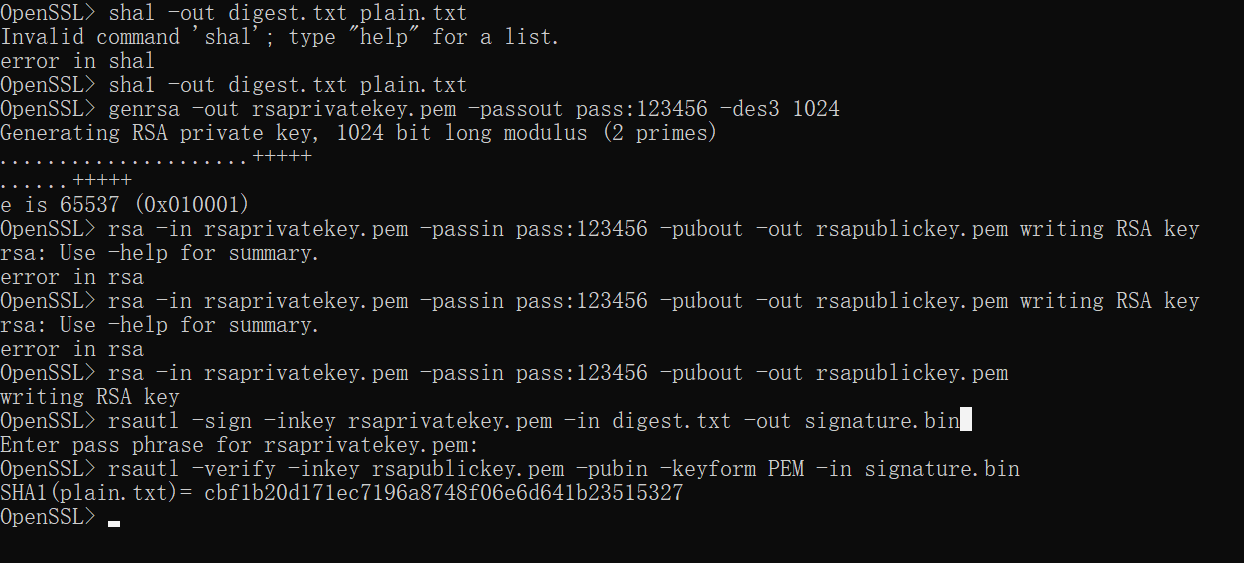Click the 'error in shal' output line

pyautogui.click(x=77, y=62)
